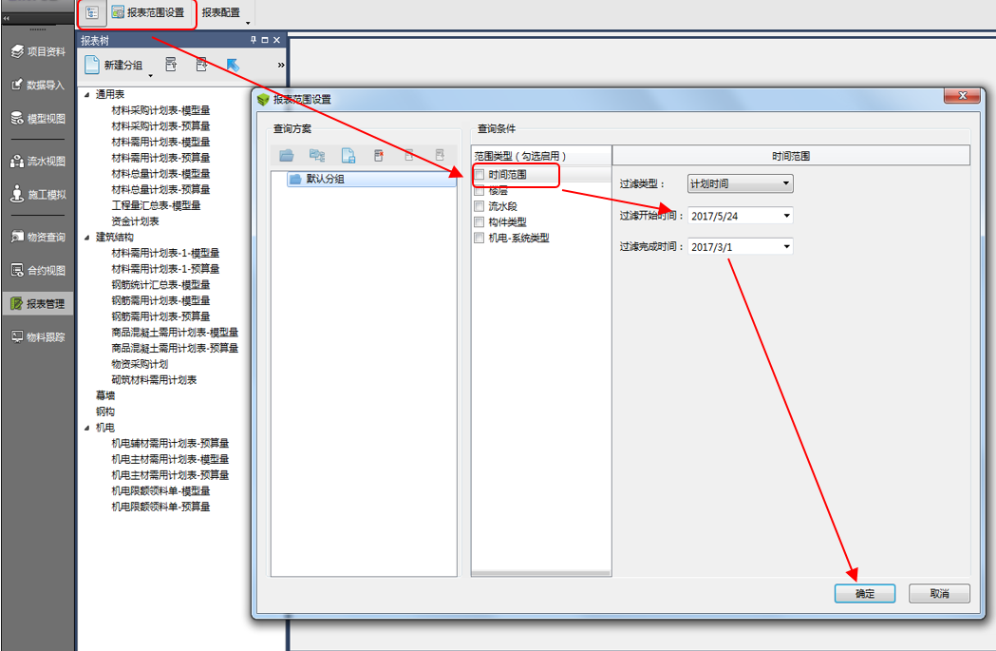Viewport: 996px width, 651px height.
Task: Show more 报表树 toolbar items via » chevron
Action: point(281,65)
